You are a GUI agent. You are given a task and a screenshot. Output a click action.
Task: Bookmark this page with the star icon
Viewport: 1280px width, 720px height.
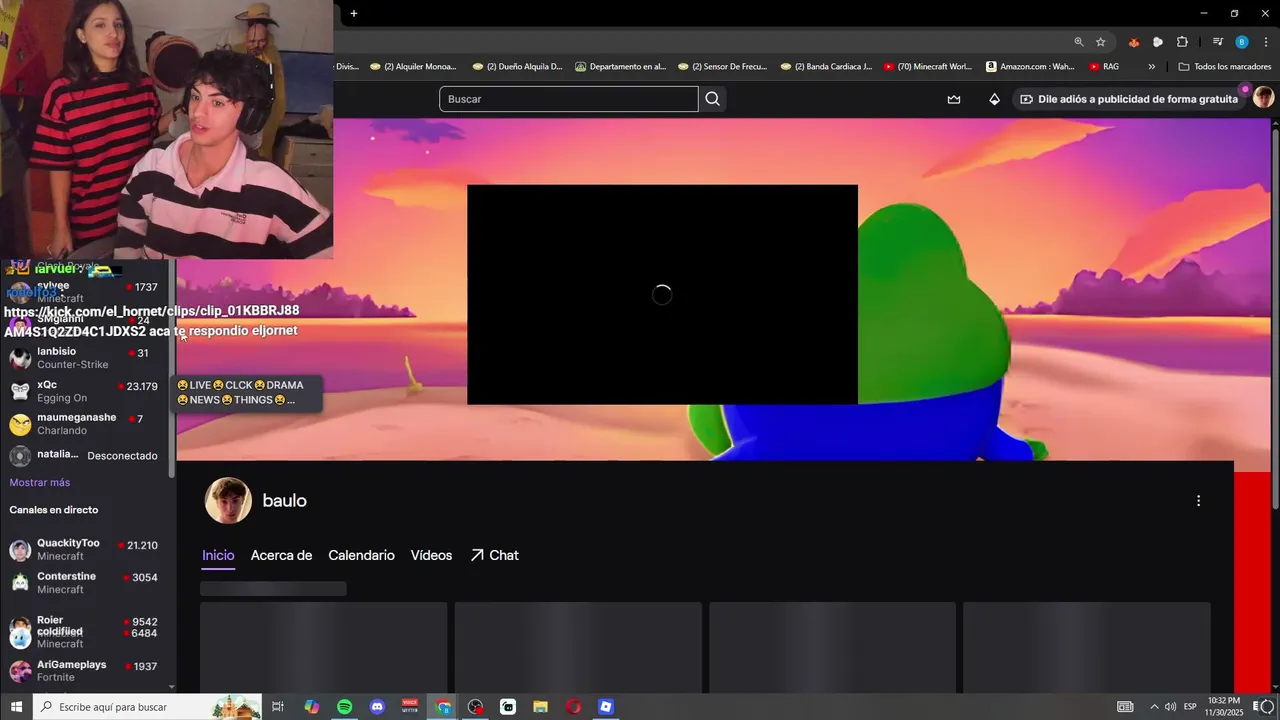click(x=1101, y=42)
